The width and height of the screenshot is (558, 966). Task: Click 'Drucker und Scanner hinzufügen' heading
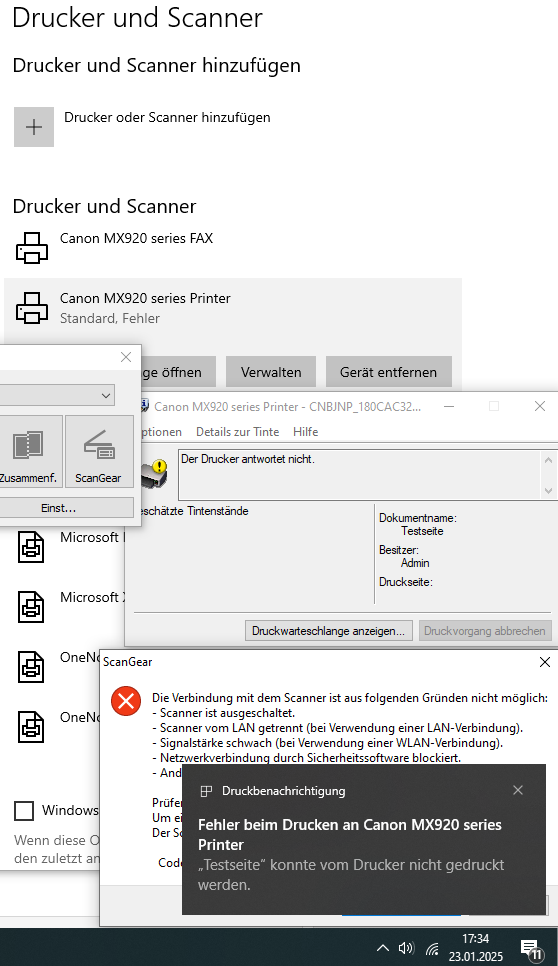click(x=156, y=65)
